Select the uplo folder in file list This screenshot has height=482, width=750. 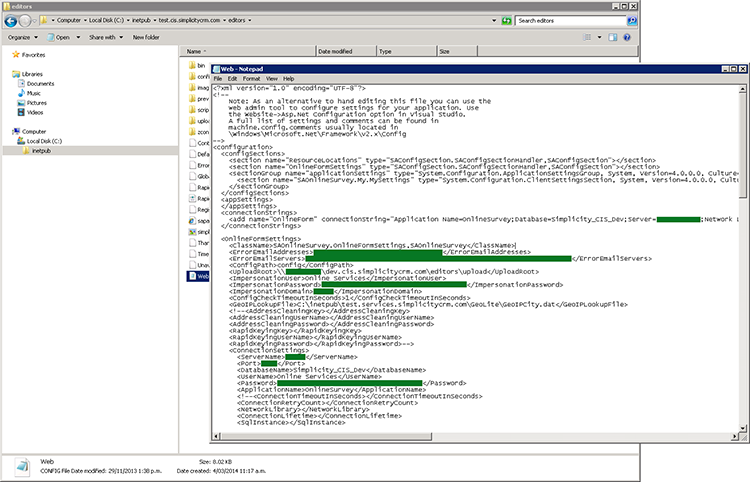point(199,120)
